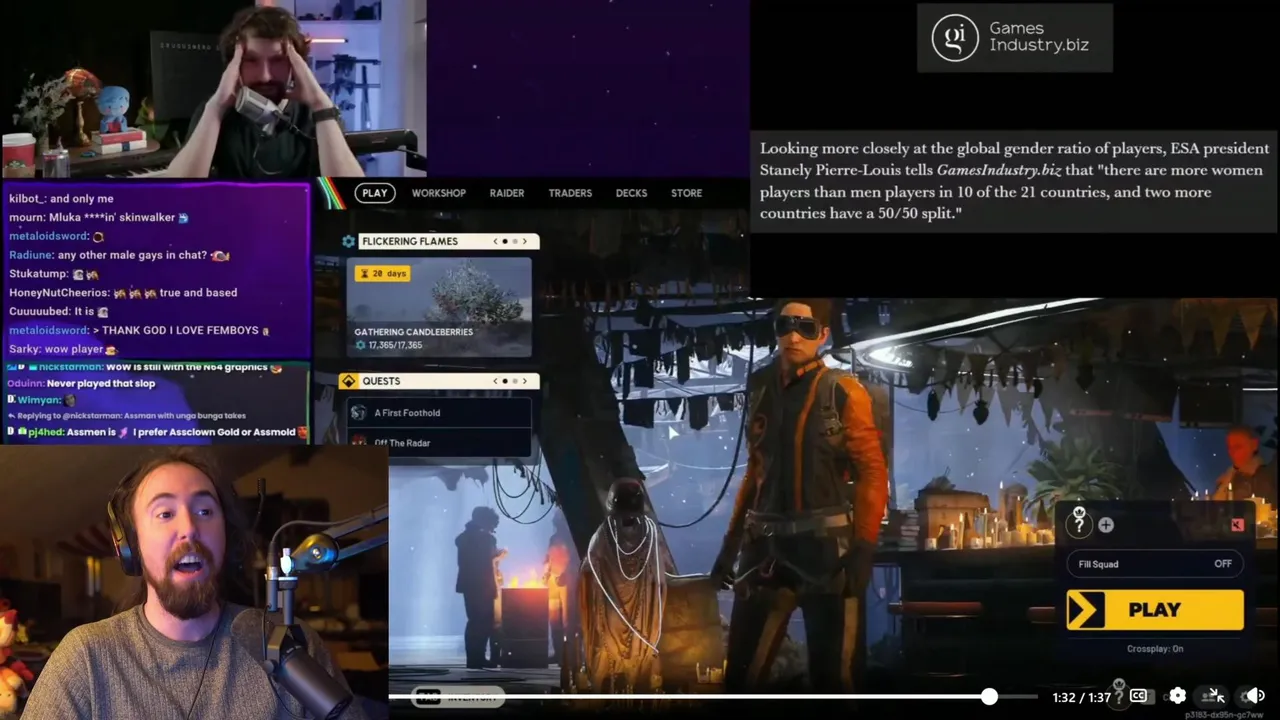The image size is (1280, 720).
Task: Click the Crossplay: On label
Action: pos(1155,649)
